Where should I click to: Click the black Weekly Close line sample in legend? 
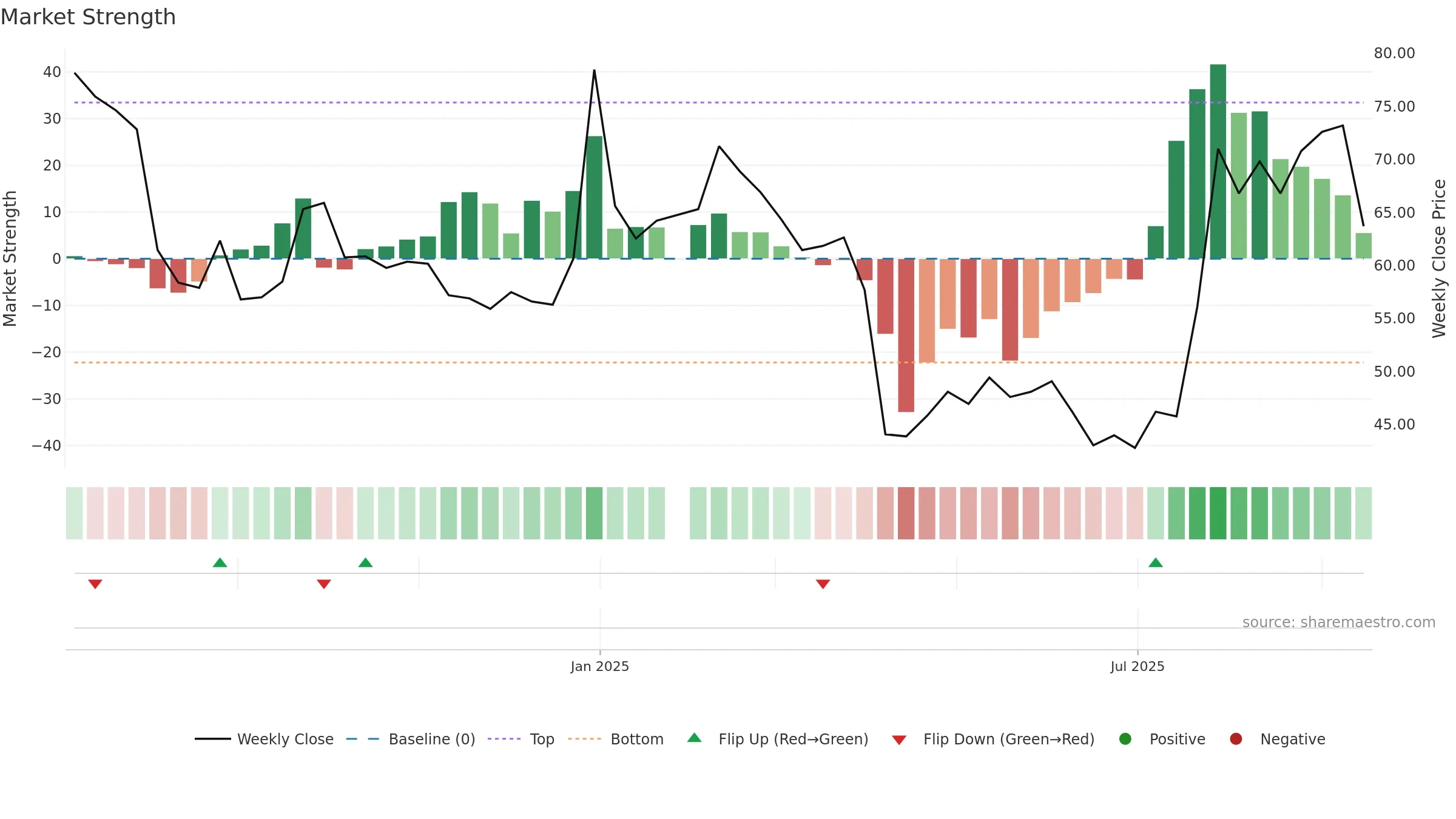pos(213,739)
